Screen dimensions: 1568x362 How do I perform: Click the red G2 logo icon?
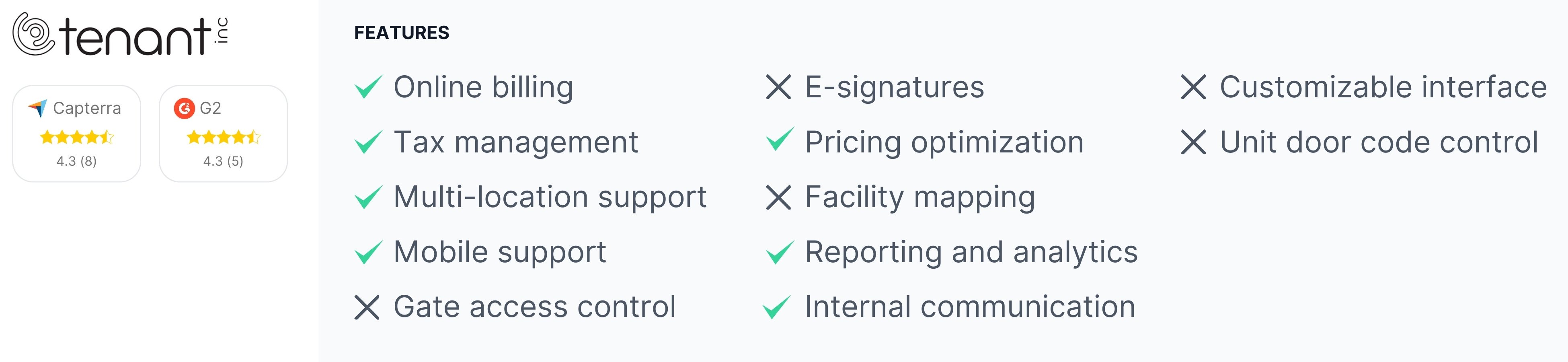pyautogui.click(x=185, y=109)
